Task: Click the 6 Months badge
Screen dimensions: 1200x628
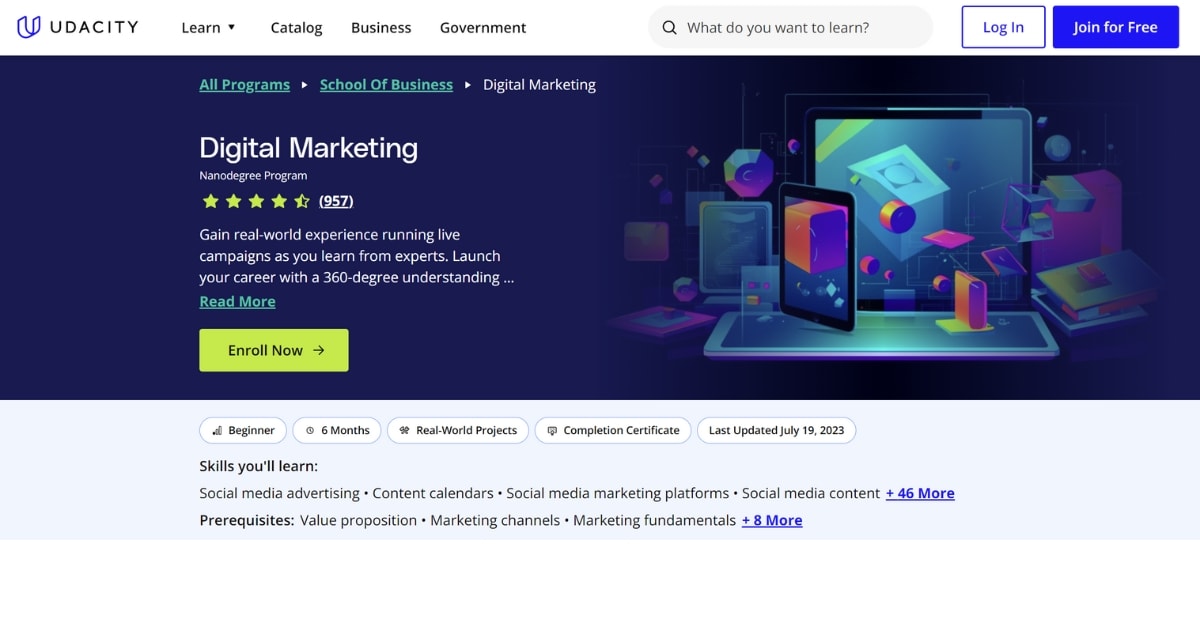Action: click(x=337, y=431)
